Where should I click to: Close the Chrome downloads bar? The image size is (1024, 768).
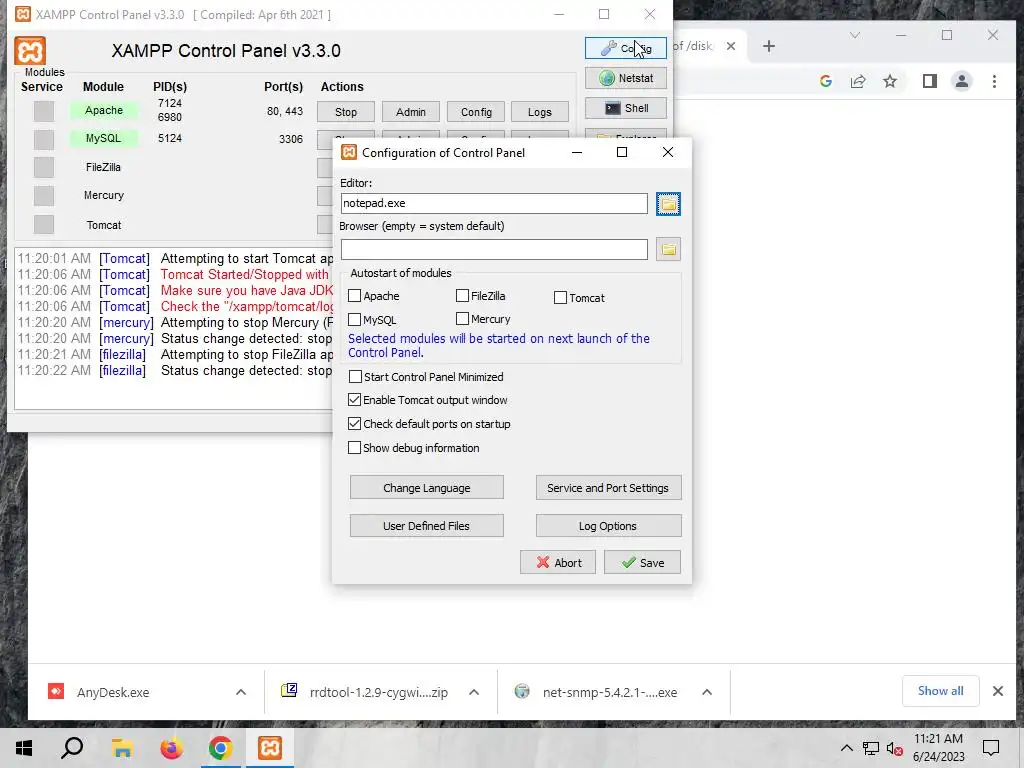[997, 691]
